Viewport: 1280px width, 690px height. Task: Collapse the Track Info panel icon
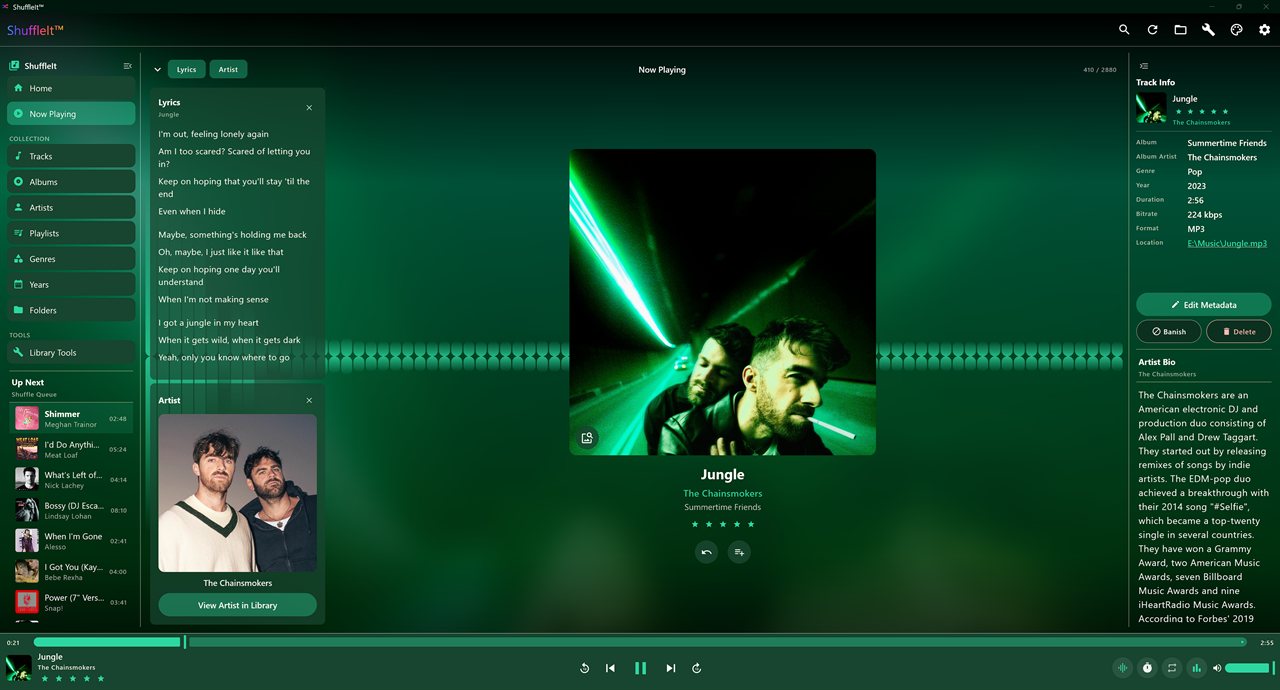click(1144, 66)
